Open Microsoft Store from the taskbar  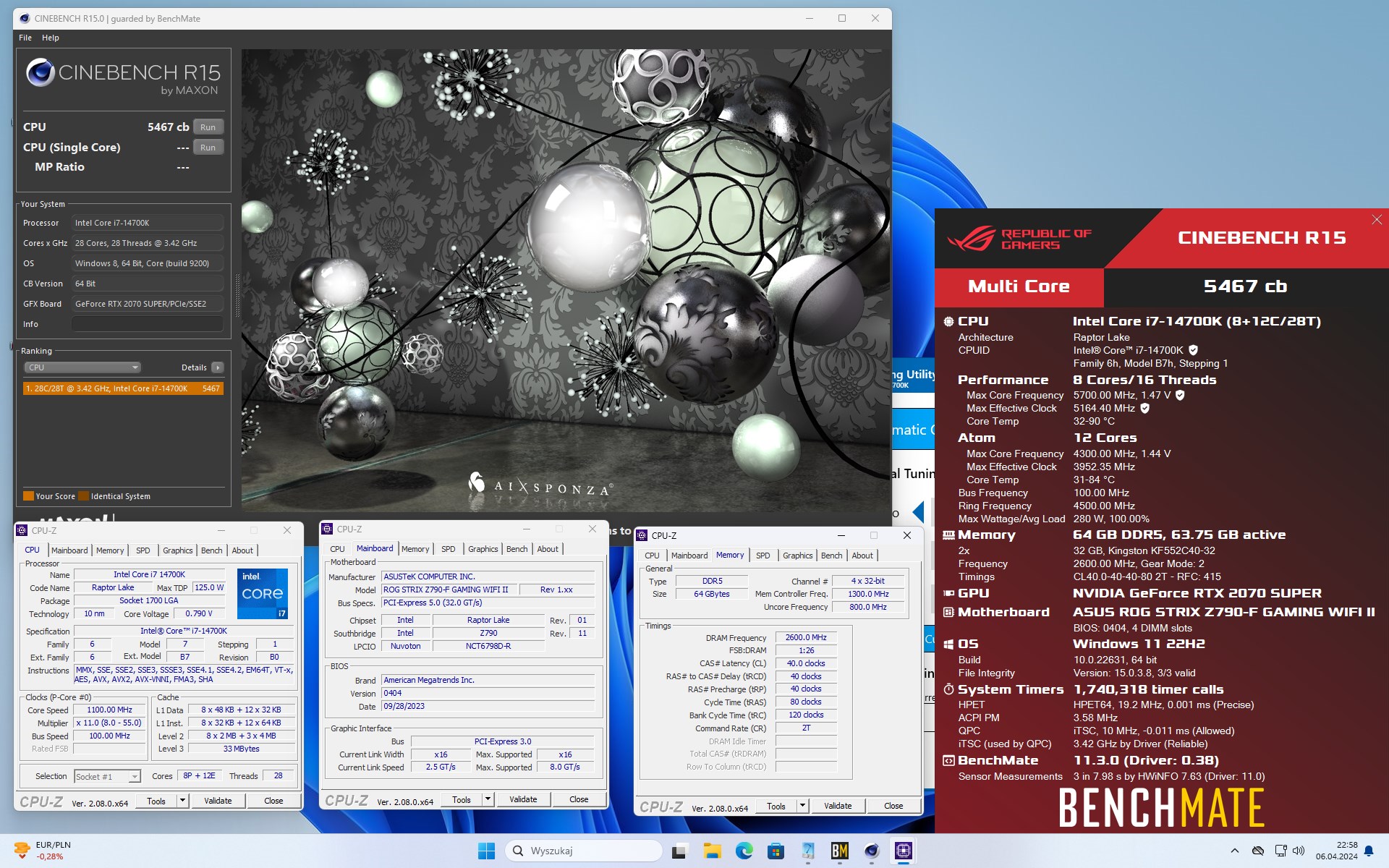coord(776,851)
